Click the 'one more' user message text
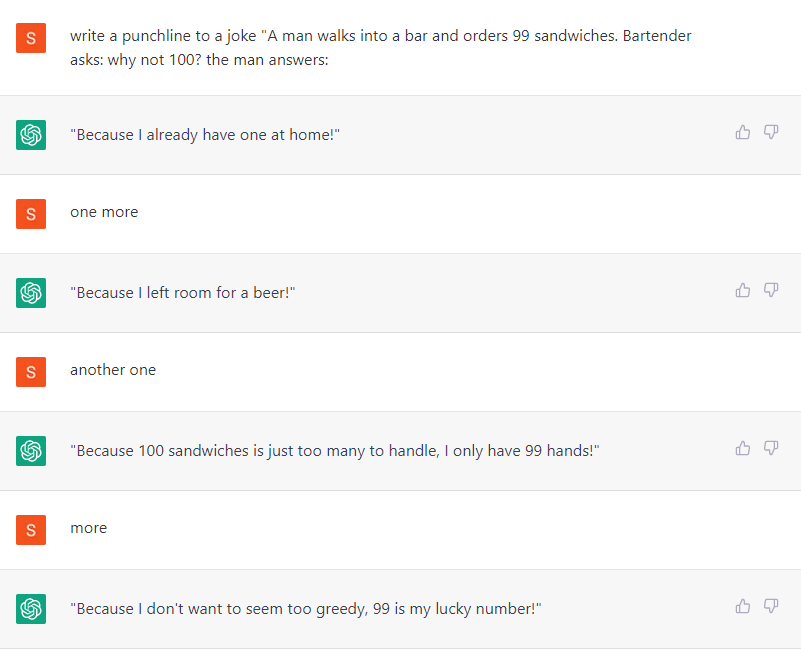Image resolution: width=801 pixels, height=669 pixels. click(x=104, y=212)
